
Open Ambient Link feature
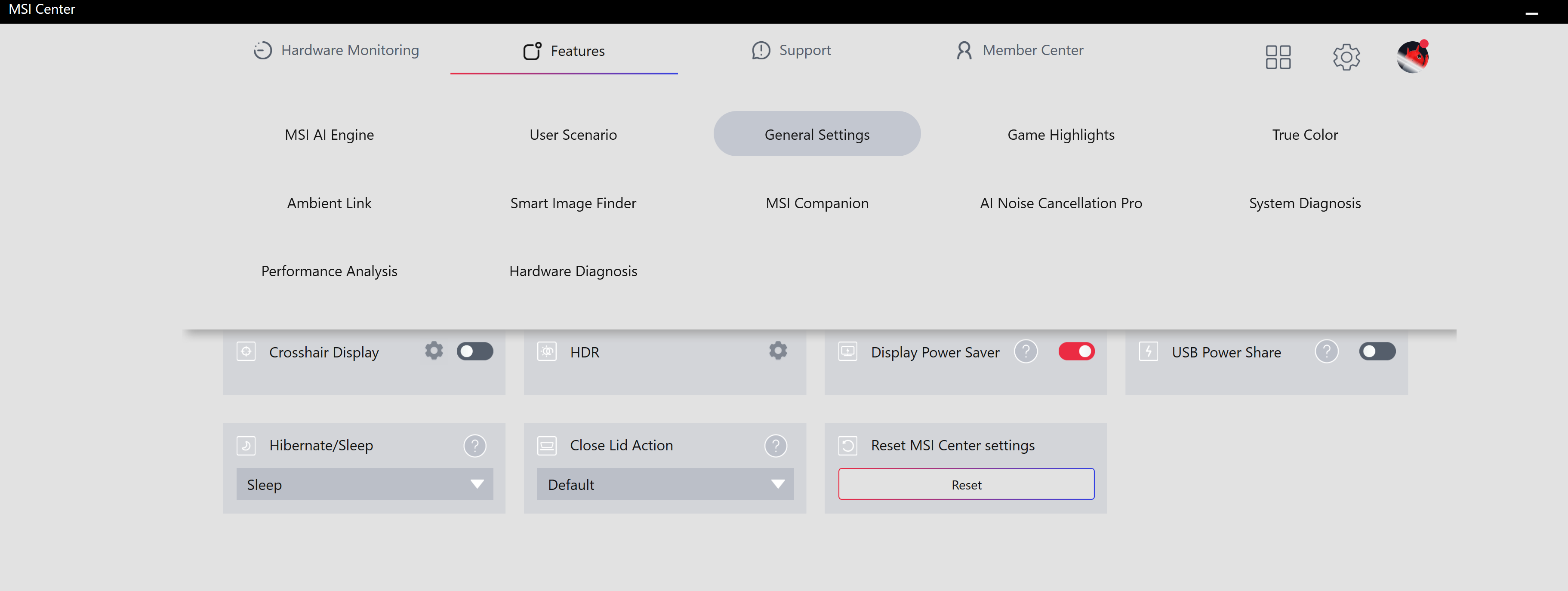(329, 203)
